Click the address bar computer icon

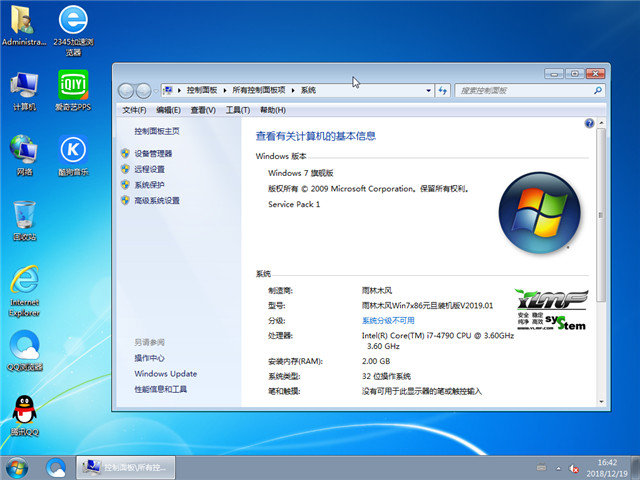point(168,90)
